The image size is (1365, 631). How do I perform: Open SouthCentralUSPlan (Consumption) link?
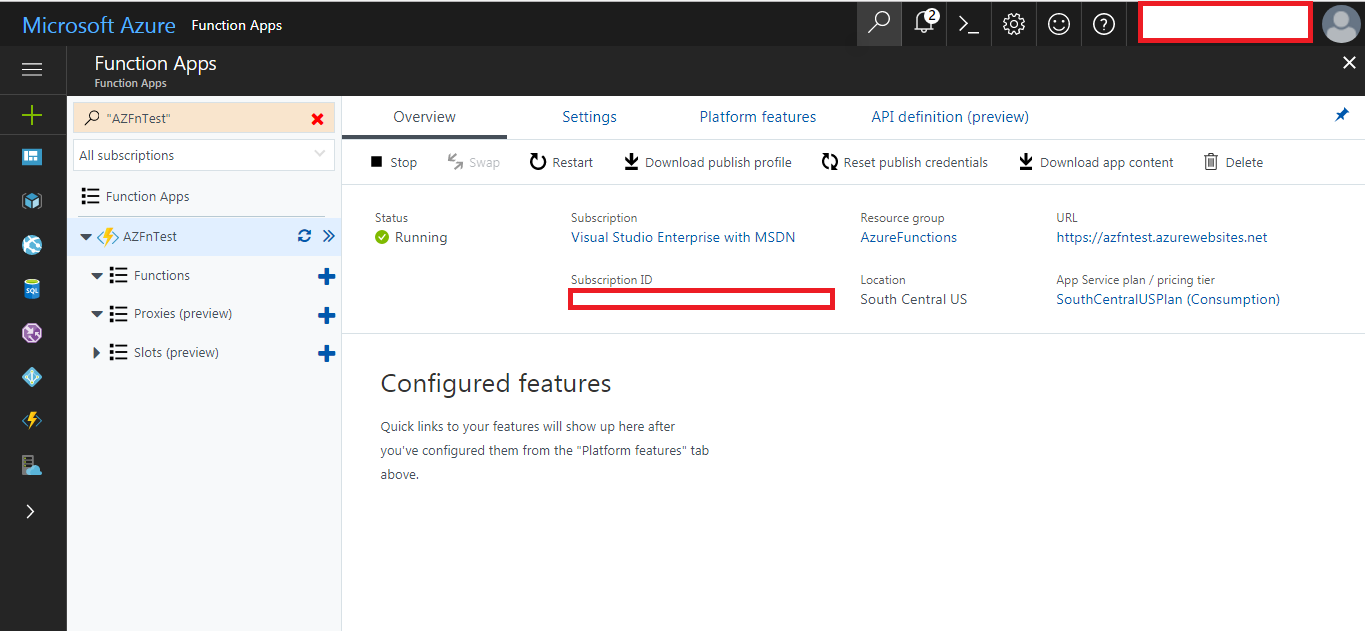pyautogui.click(x=1168, y=300)
